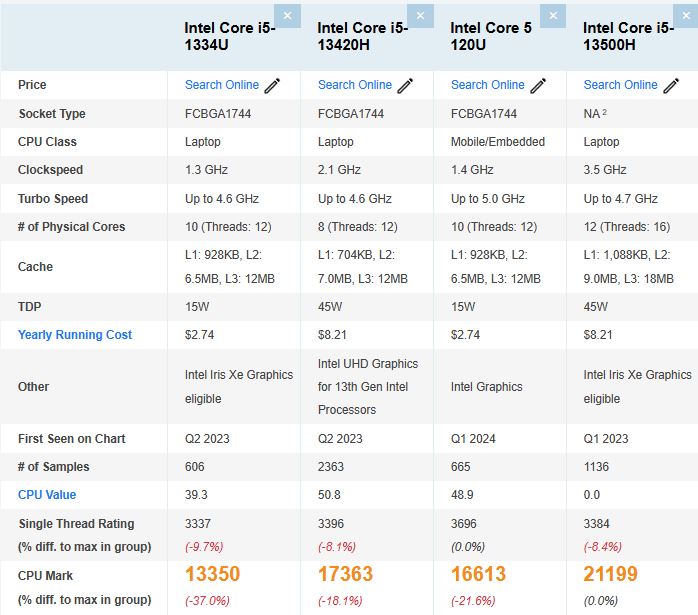Open the CPU Value link

click(47, 495)
